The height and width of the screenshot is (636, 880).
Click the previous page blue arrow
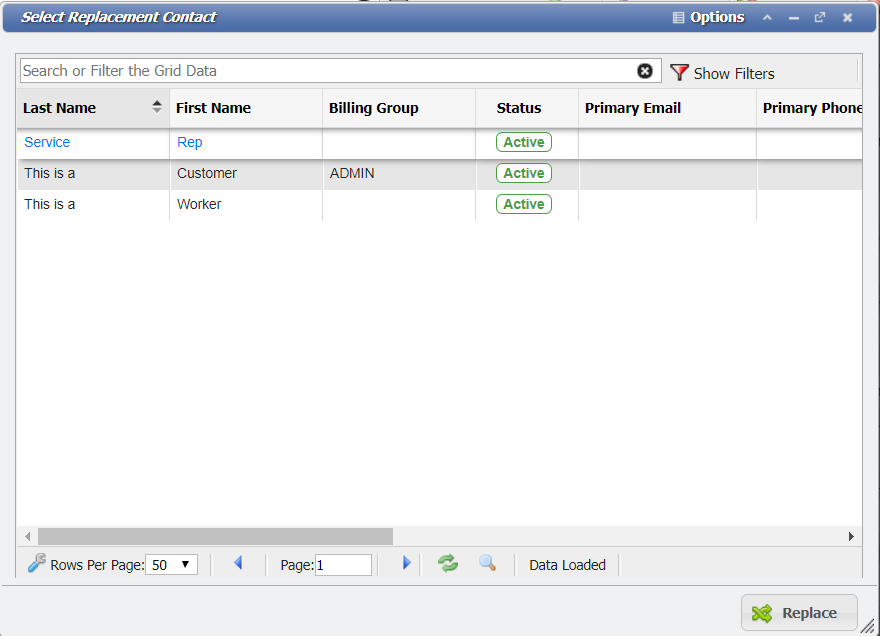238,563
